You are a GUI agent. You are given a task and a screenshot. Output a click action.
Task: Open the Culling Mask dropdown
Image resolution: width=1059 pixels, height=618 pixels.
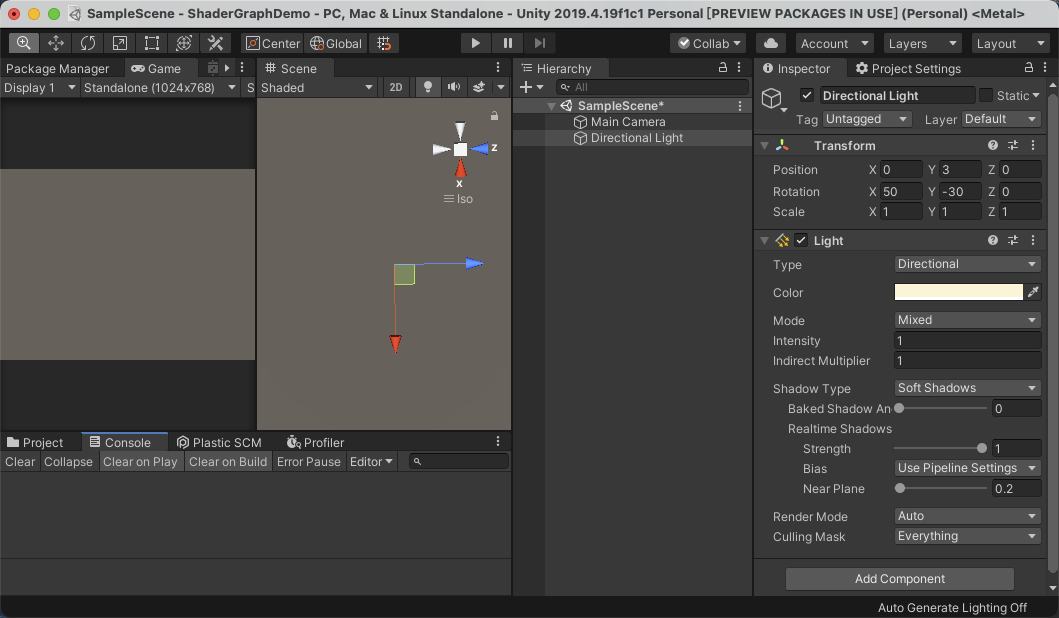coord(967,536)
